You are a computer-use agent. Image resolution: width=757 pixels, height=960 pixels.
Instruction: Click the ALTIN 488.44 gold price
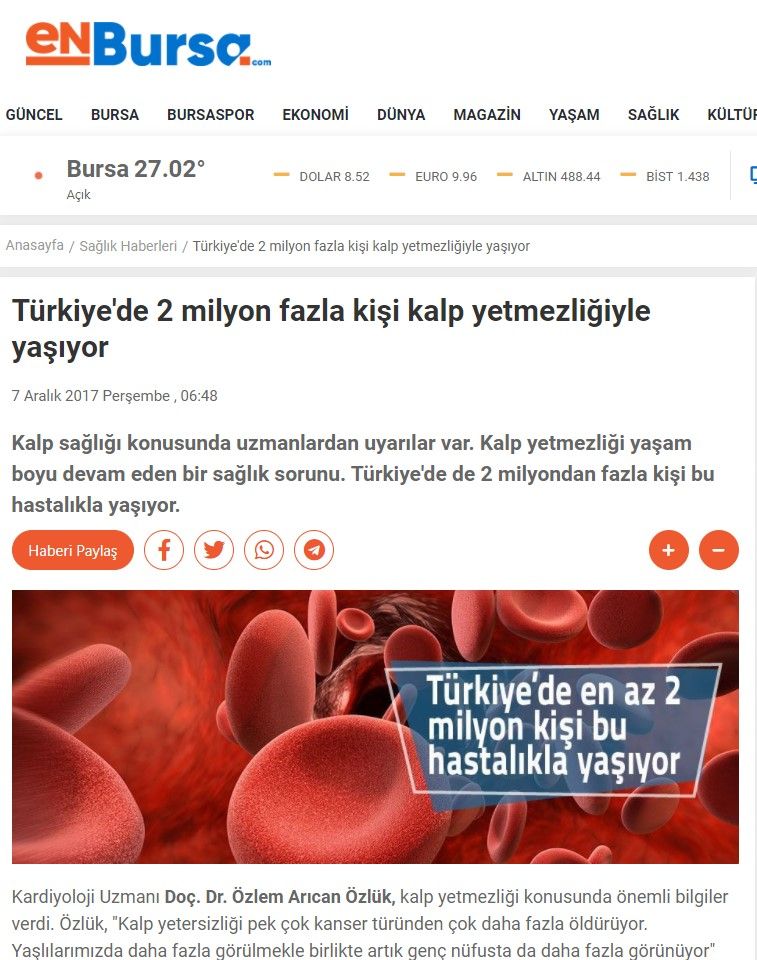(x=549, y=176)
